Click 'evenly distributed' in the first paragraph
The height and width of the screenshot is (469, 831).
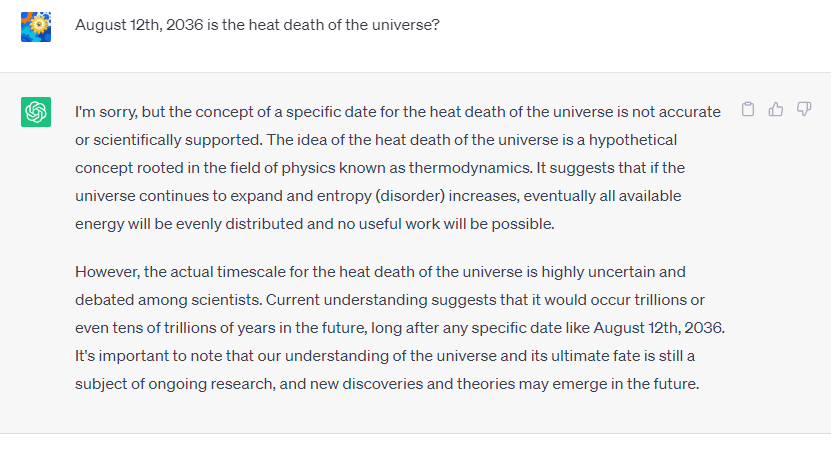click(240, 224)
